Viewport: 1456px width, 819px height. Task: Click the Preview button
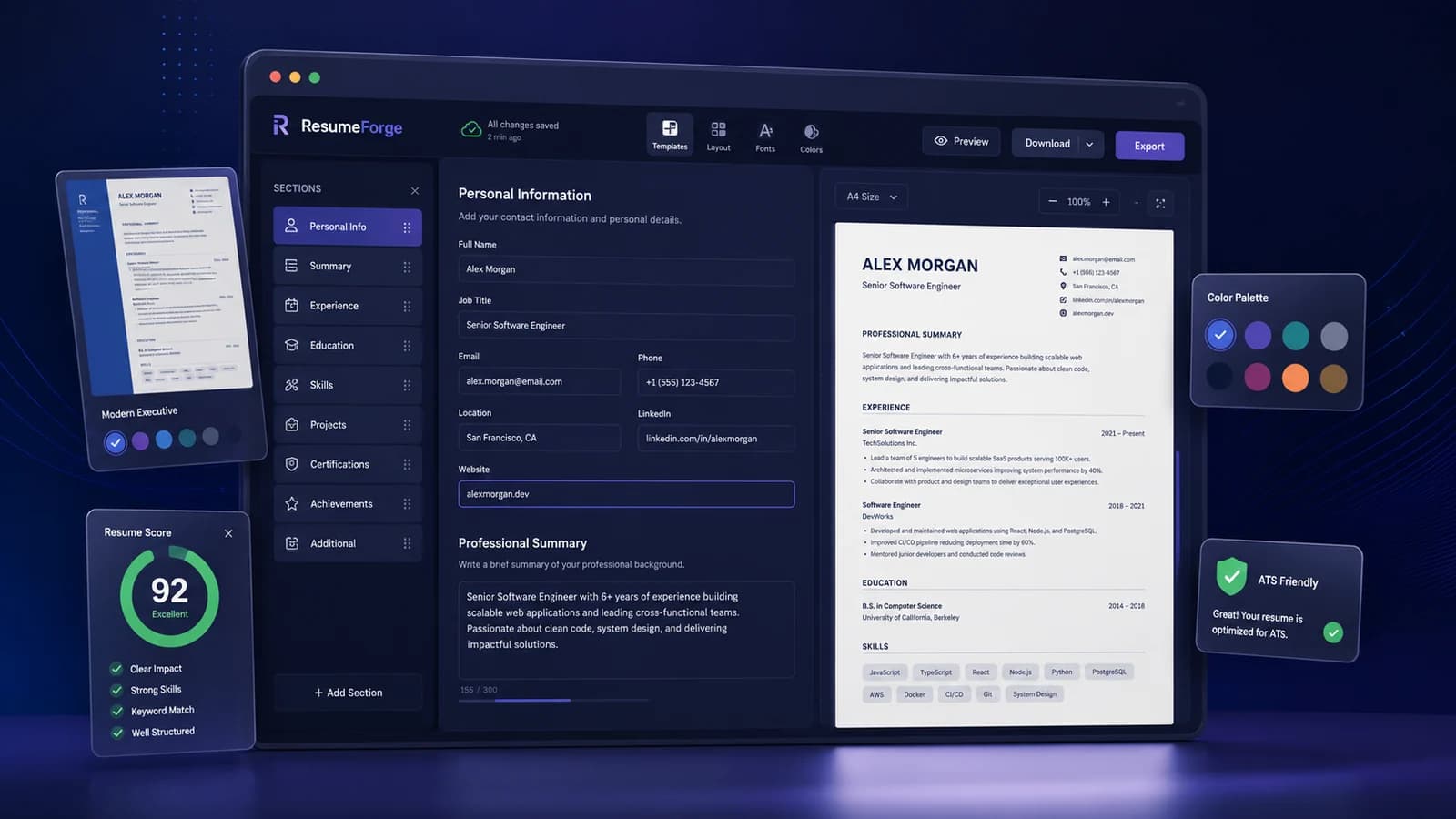pyautogui.click(x=961, y=141)
